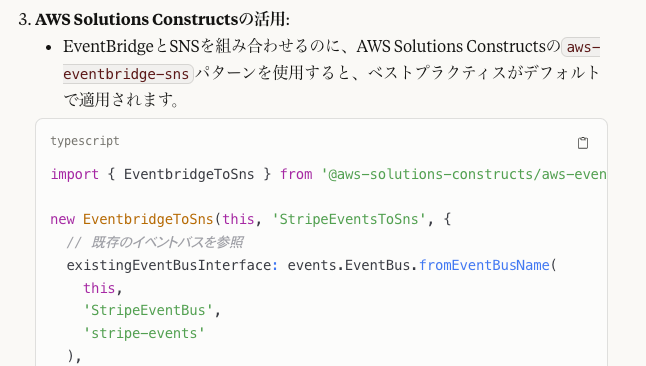Click the typescript language label
This screenshot has width=646, height=366.
pos(85,141)
